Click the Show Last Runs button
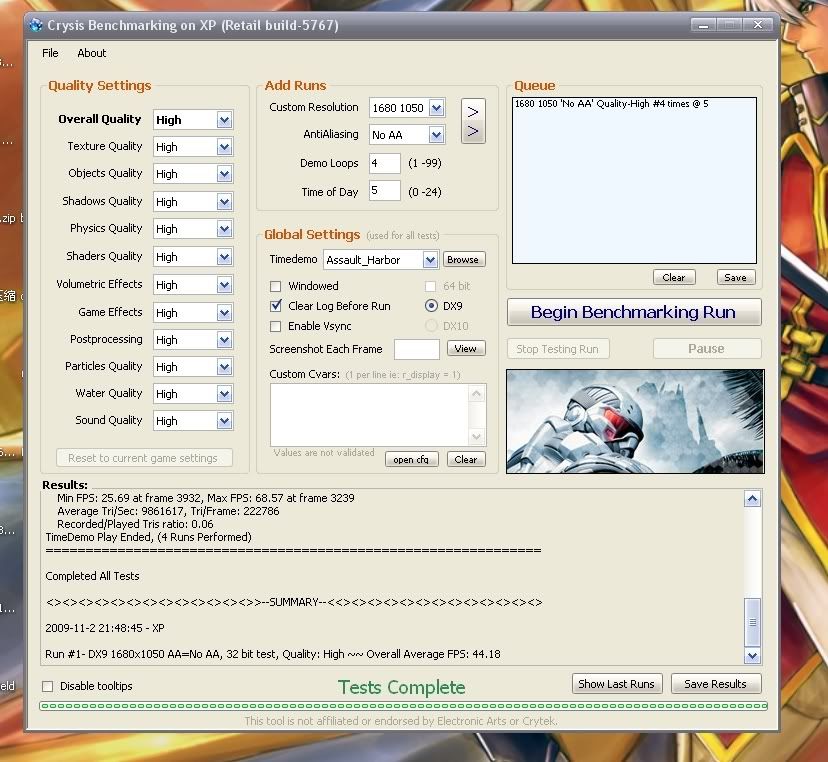 tap(616, 684)
